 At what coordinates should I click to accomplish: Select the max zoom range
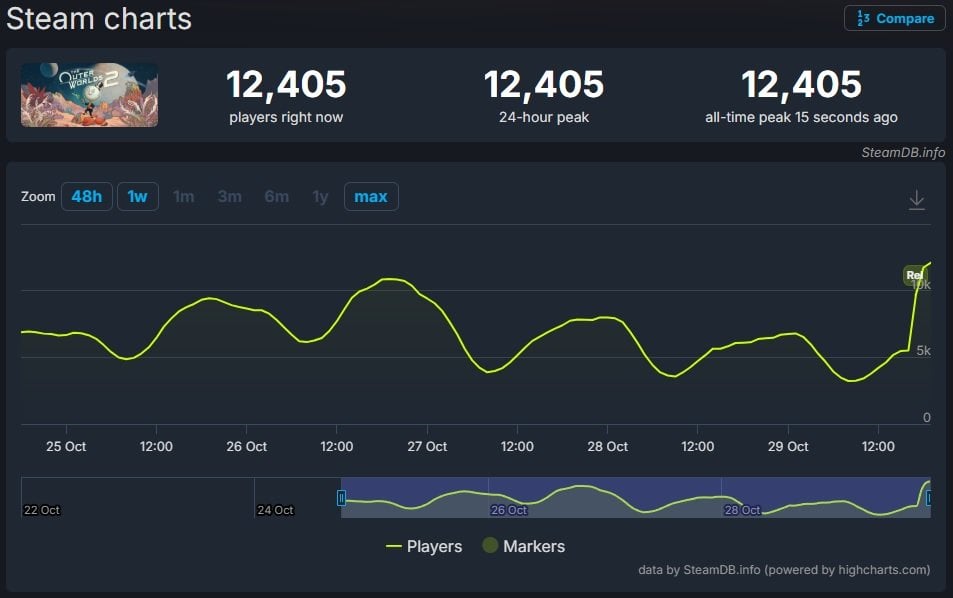tap(371, 197)
